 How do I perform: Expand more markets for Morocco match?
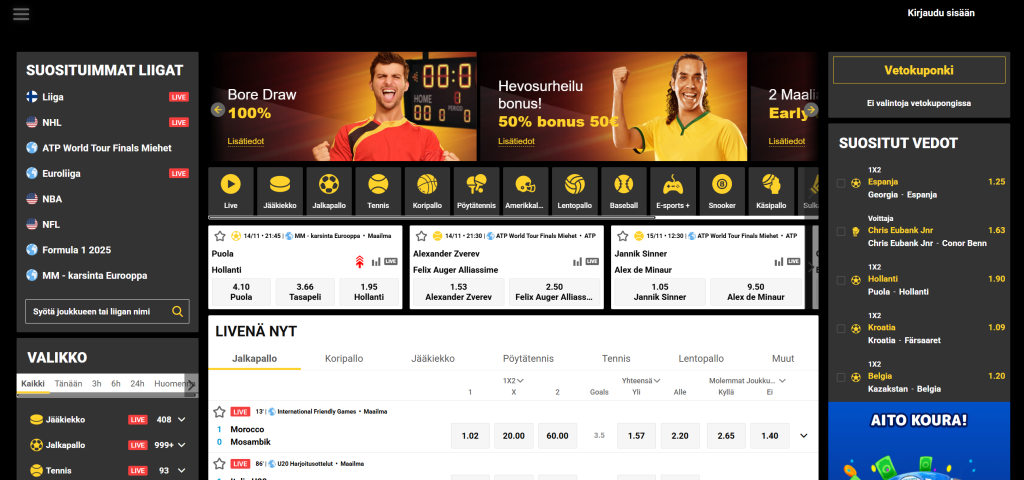pos(803,435)
